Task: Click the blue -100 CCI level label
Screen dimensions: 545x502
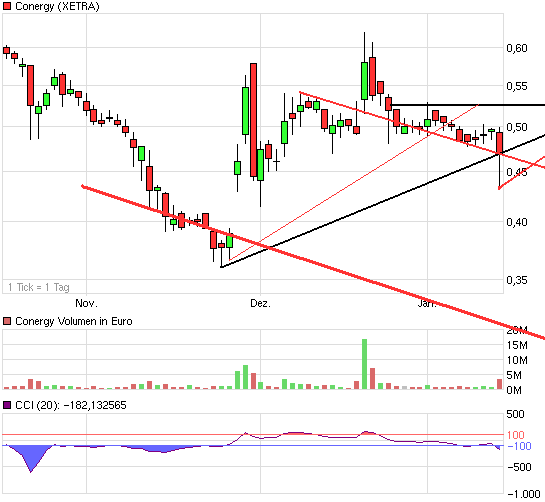Action: click(519, 446)
